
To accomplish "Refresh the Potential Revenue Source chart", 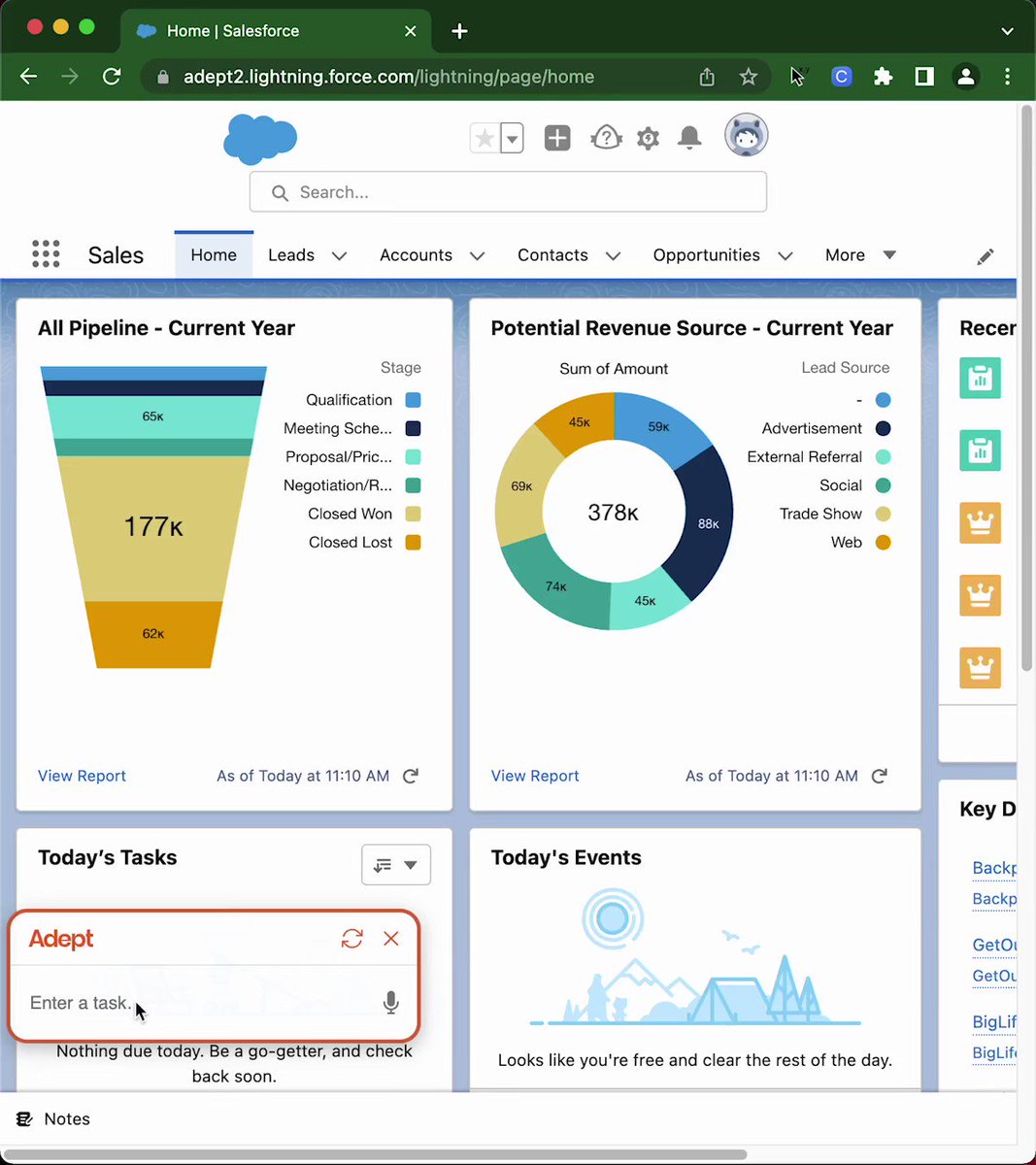I will pos(880,776).
